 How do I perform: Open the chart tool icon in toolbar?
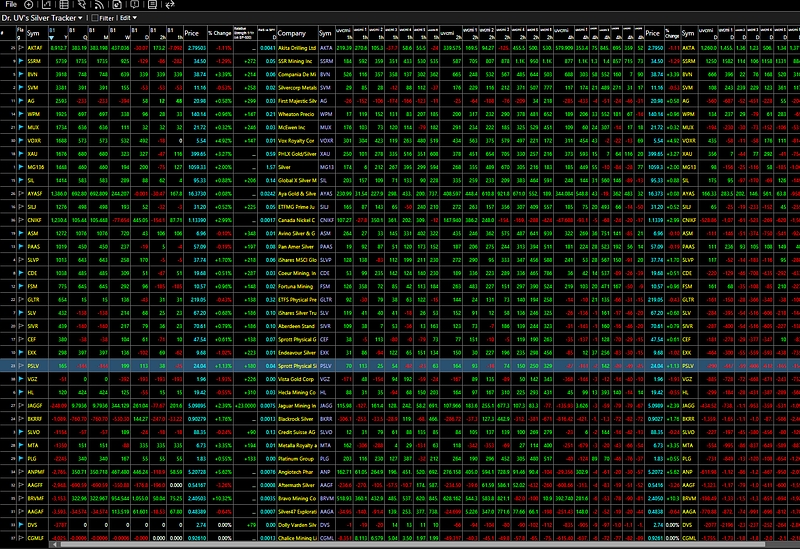click(x=46, y=5)
